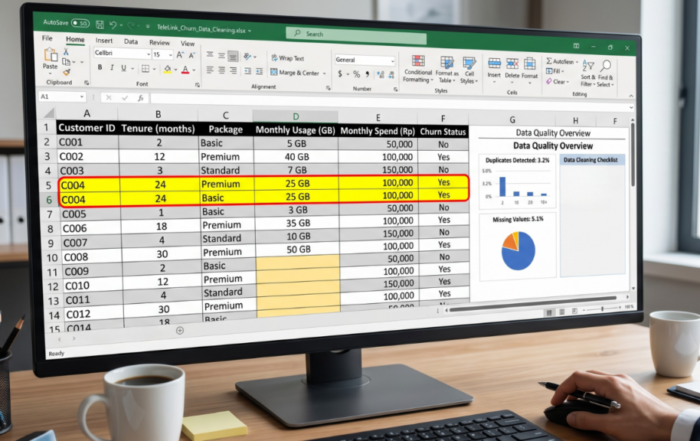Switch to the Data tab

pos(131,41)
